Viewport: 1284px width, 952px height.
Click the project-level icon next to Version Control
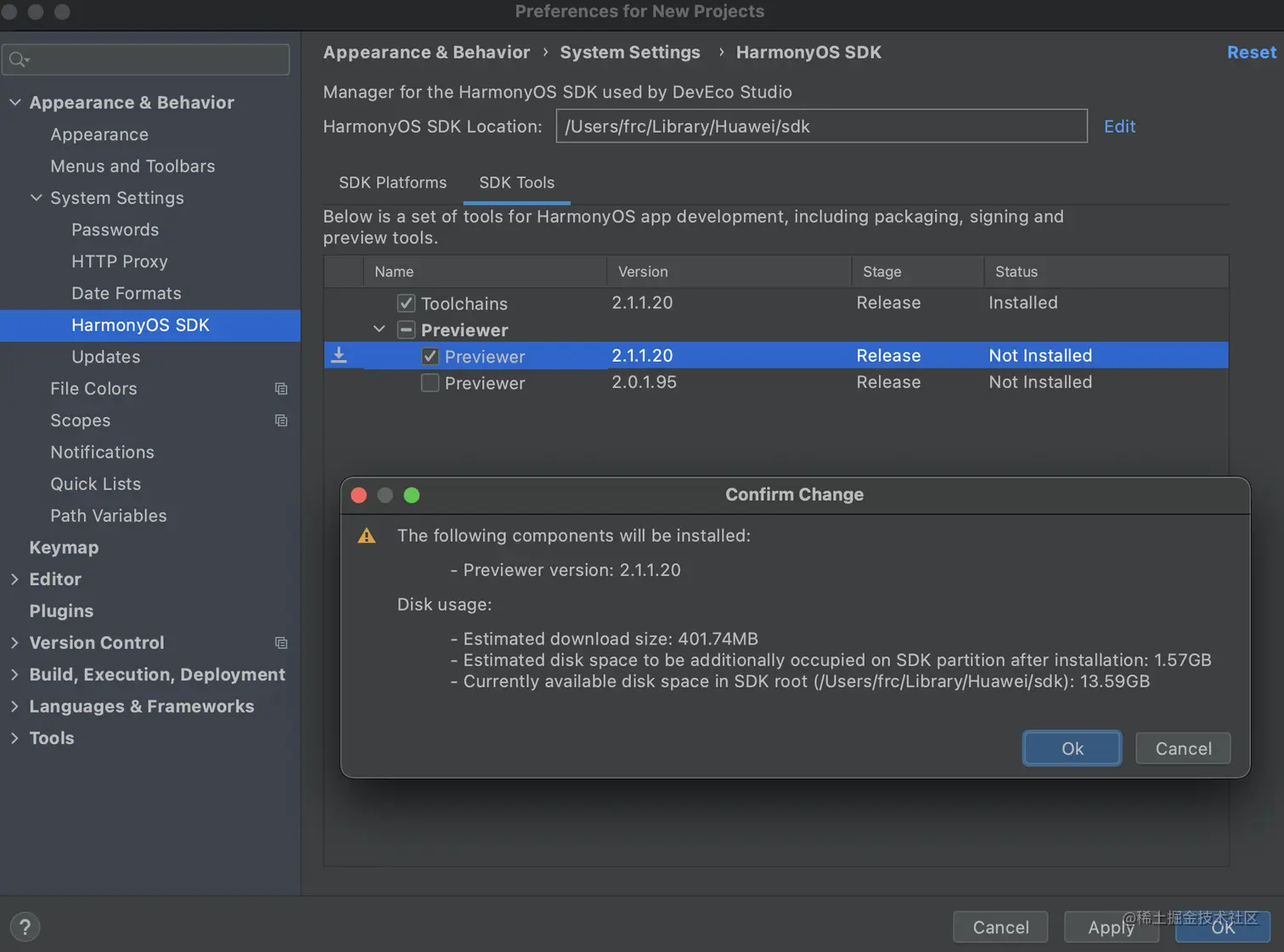click(281, 643)
